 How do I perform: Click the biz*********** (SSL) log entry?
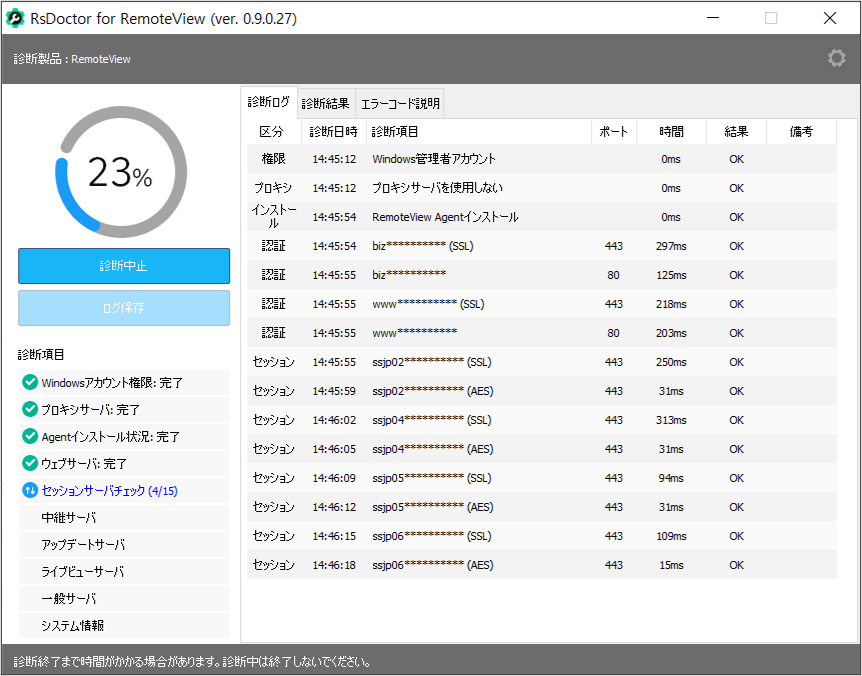[541, 246]
